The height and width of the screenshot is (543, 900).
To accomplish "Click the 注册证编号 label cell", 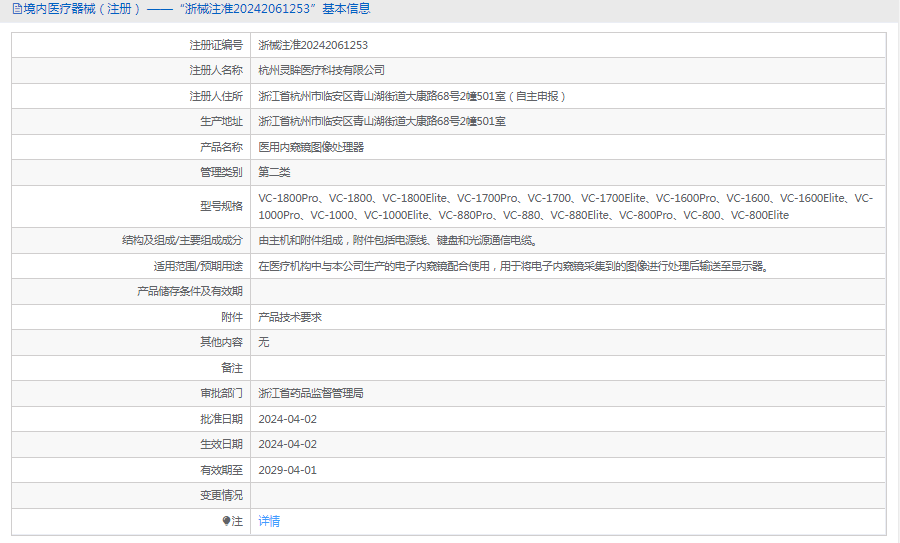I will pyautogui.click(x=131, y=45).
